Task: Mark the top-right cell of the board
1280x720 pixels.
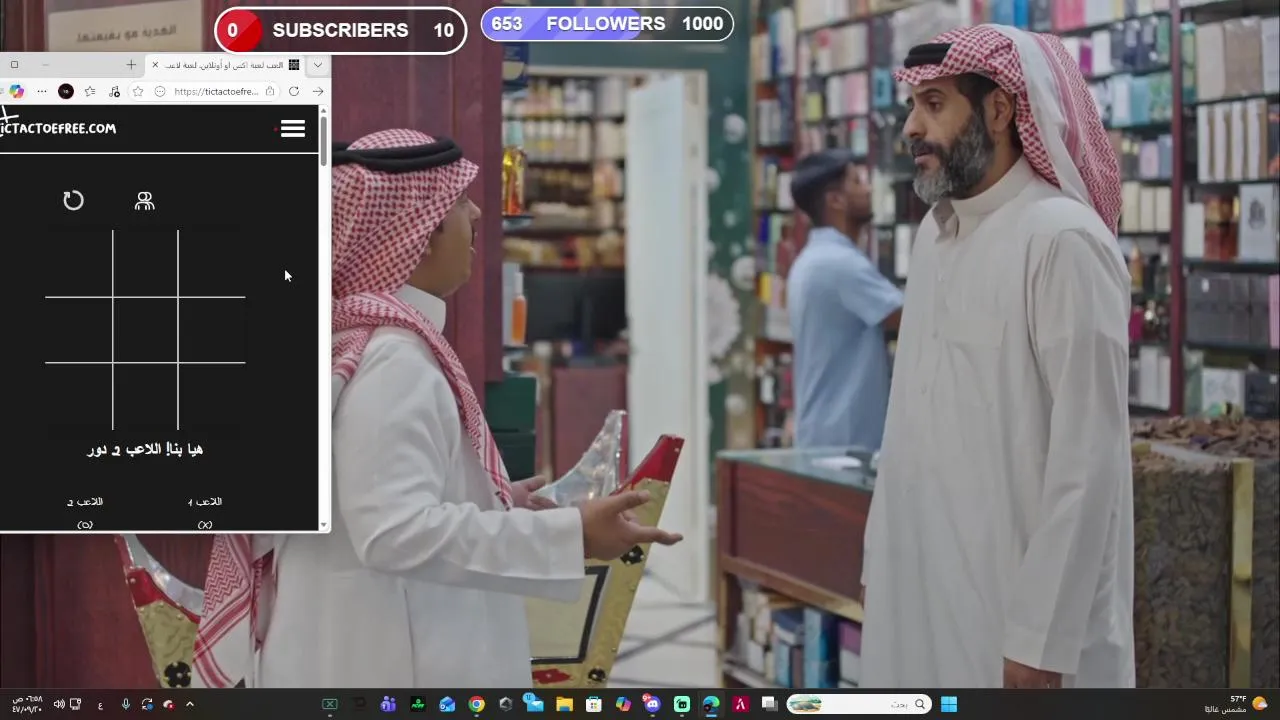Action: (x=212, y=263)
